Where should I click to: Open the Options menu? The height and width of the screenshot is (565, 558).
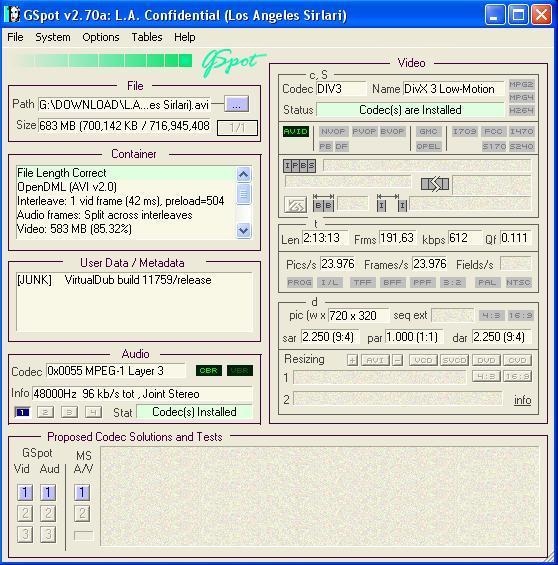tap(101, 37)
